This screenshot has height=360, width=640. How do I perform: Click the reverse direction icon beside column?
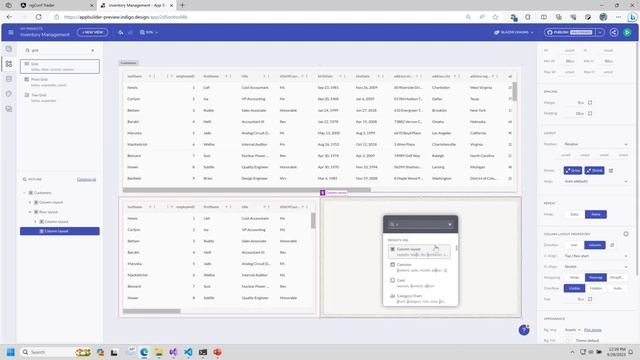(612, 245)
